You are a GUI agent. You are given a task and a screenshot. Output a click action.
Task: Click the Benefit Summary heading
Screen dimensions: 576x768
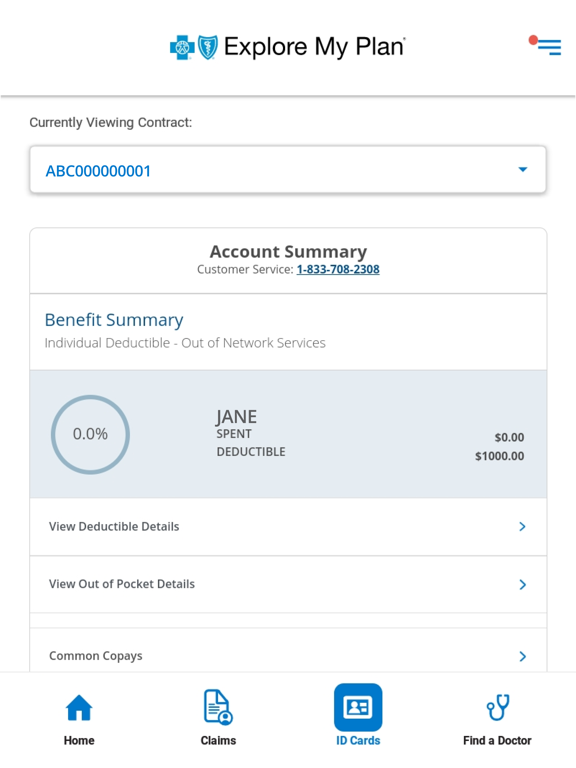[x=114, y=320]
